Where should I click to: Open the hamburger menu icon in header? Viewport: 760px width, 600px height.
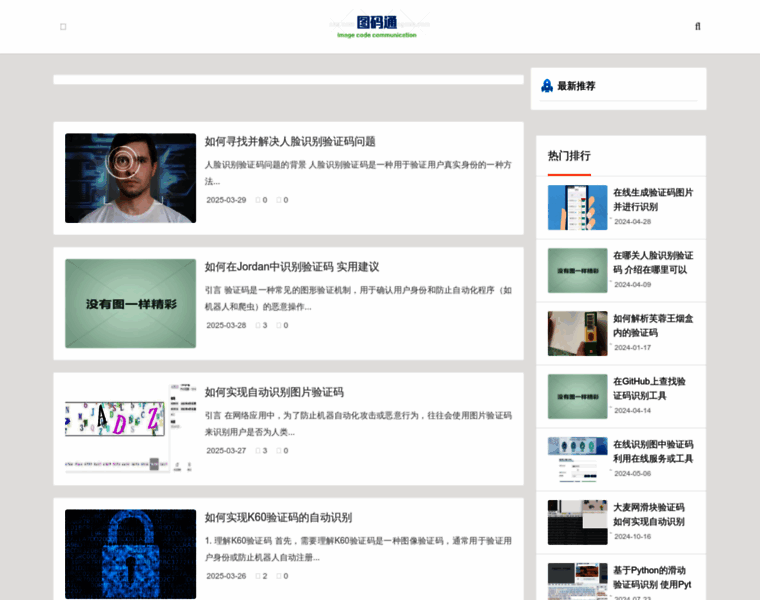[63, 27]
